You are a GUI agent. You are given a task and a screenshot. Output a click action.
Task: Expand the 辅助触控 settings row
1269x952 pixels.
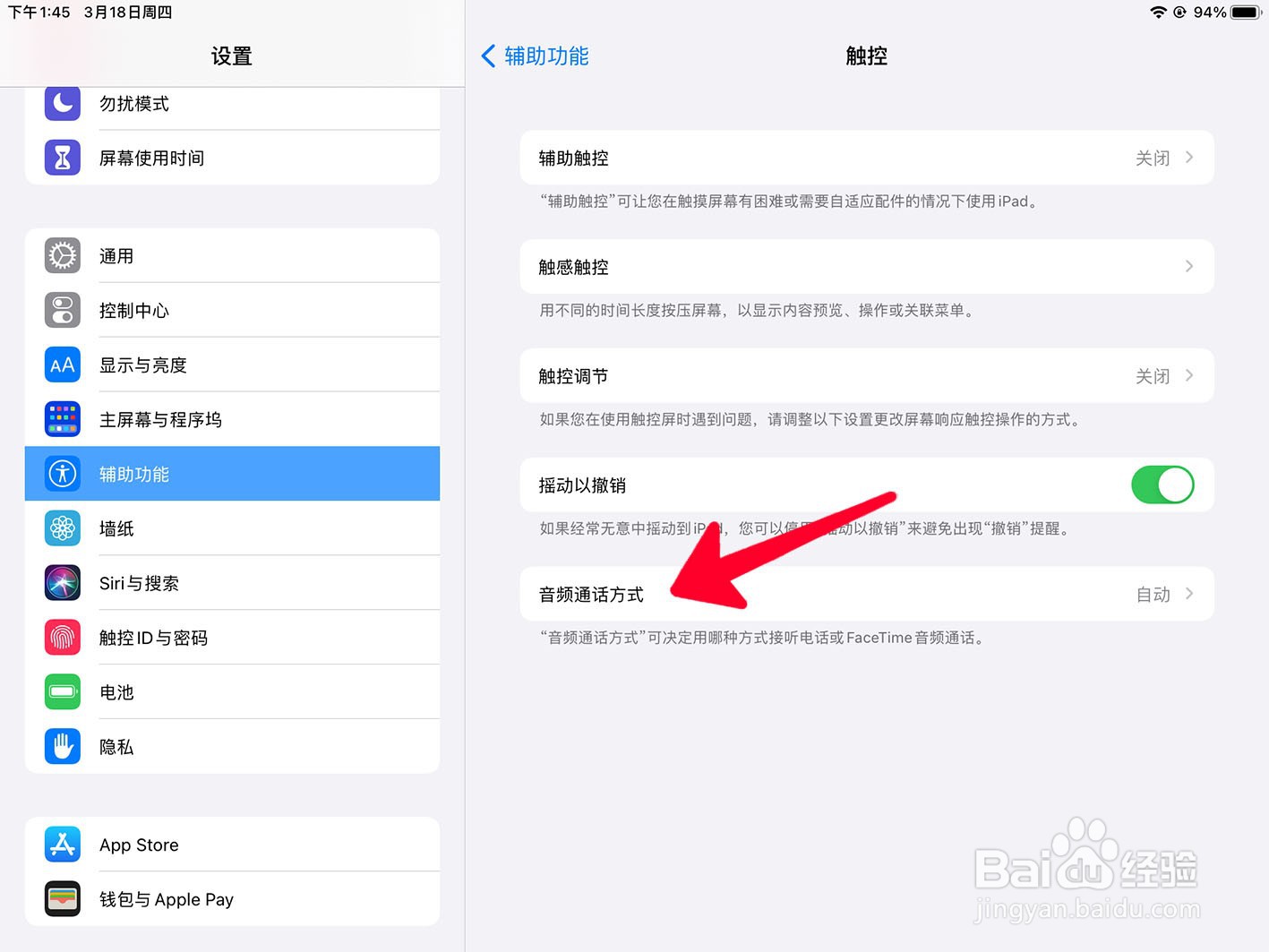[866, 158]
